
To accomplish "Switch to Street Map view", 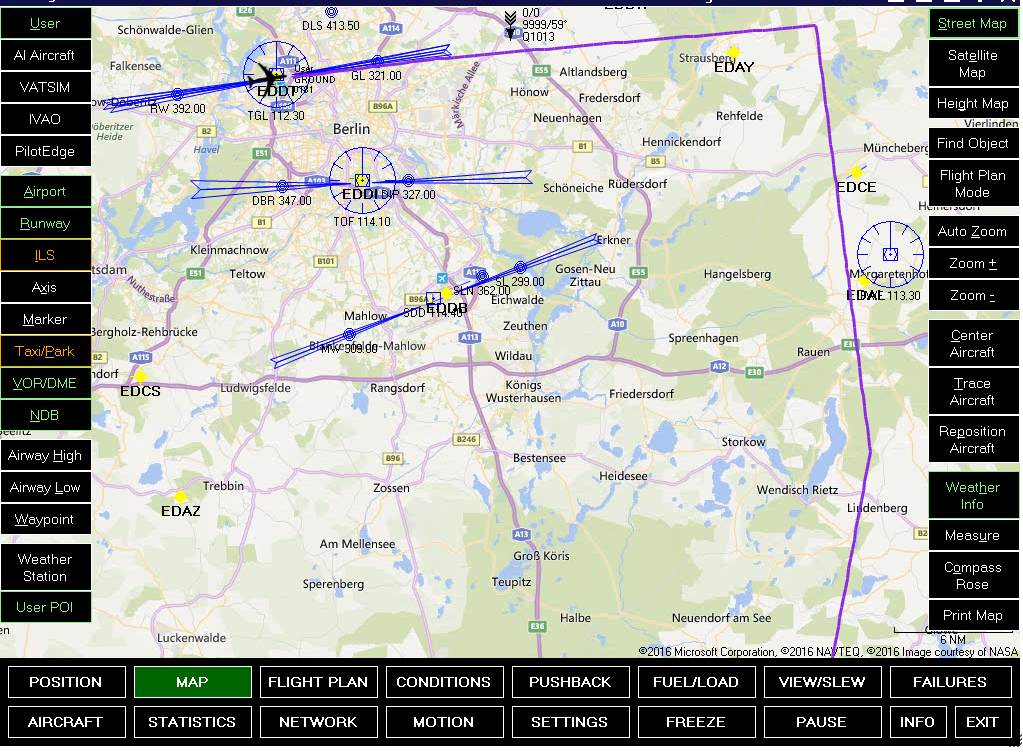I will pos(973,24).
